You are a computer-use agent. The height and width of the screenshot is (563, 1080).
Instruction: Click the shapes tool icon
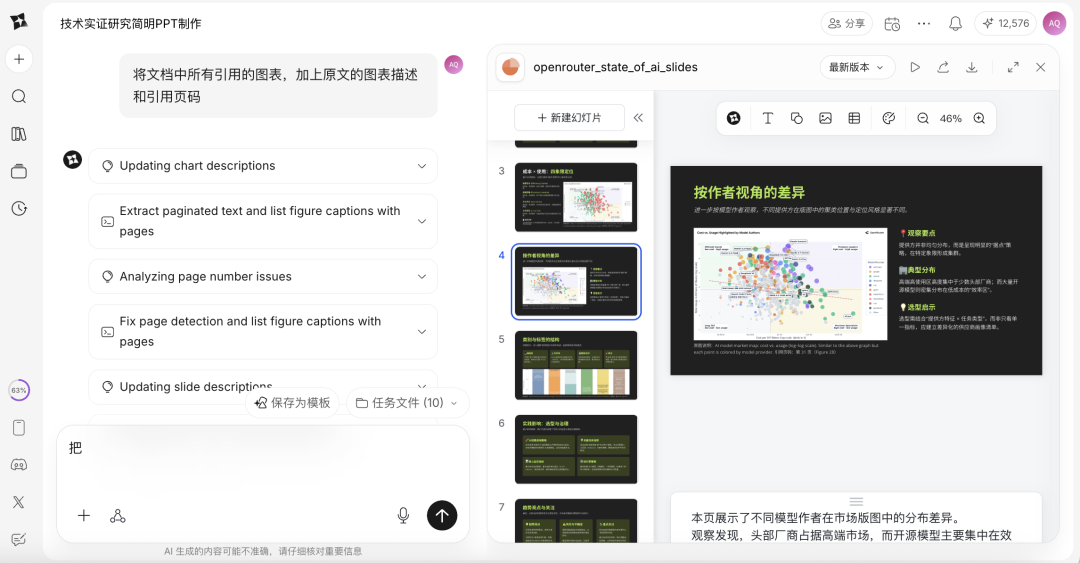[796, 119]
